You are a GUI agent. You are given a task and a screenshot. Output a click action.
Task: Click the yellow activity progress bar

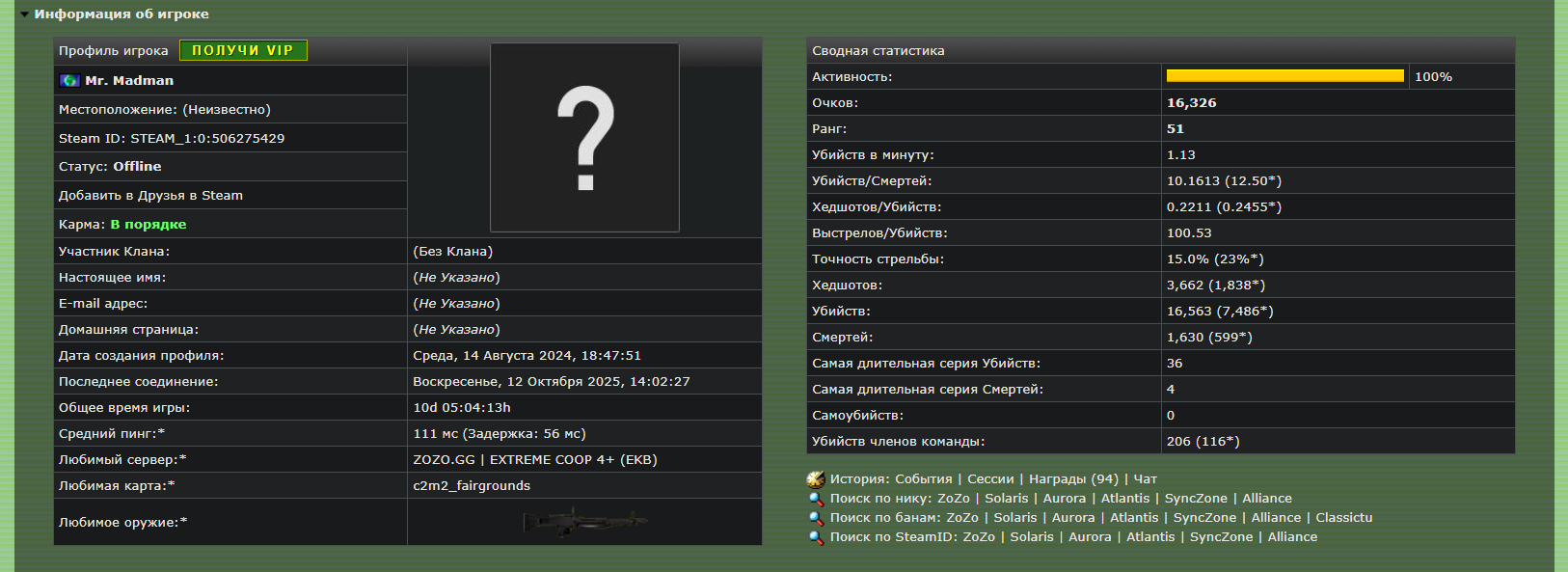(x=1284, y=76)
